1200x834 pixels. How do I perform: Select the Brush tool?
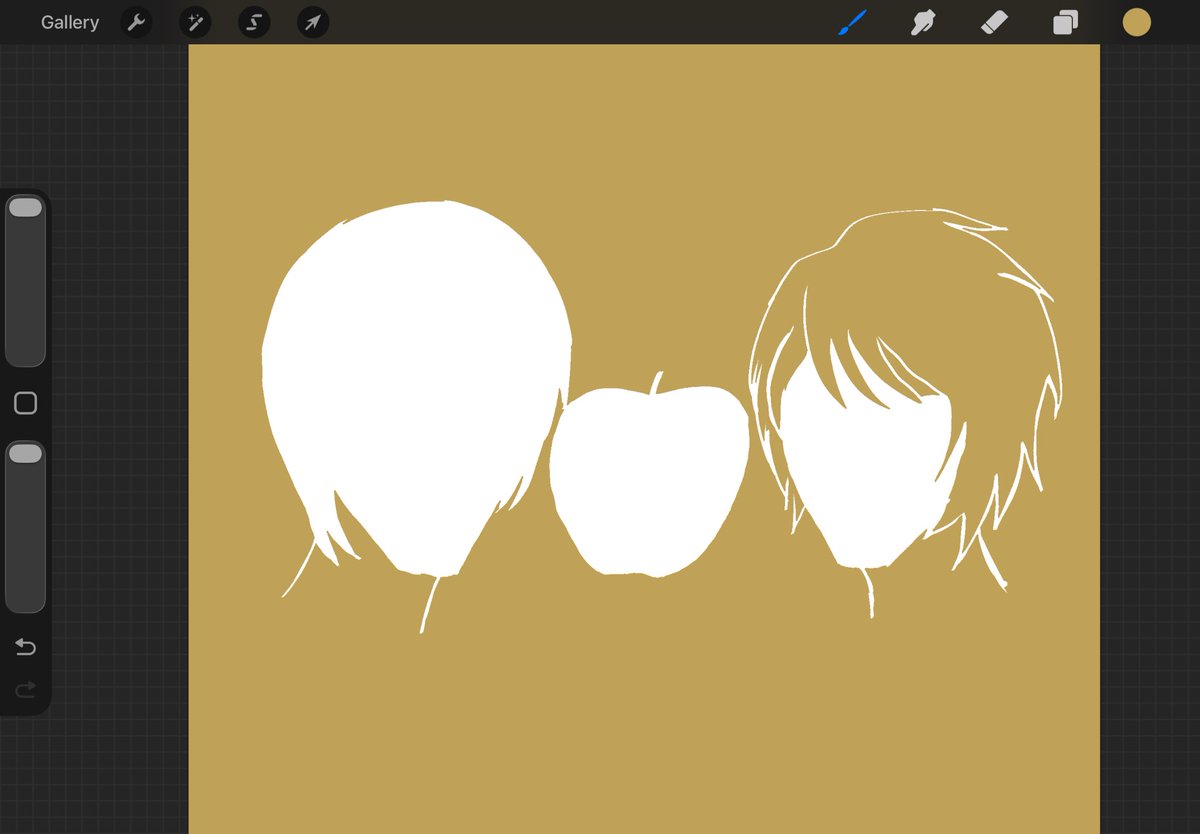(x=853, y=22)
